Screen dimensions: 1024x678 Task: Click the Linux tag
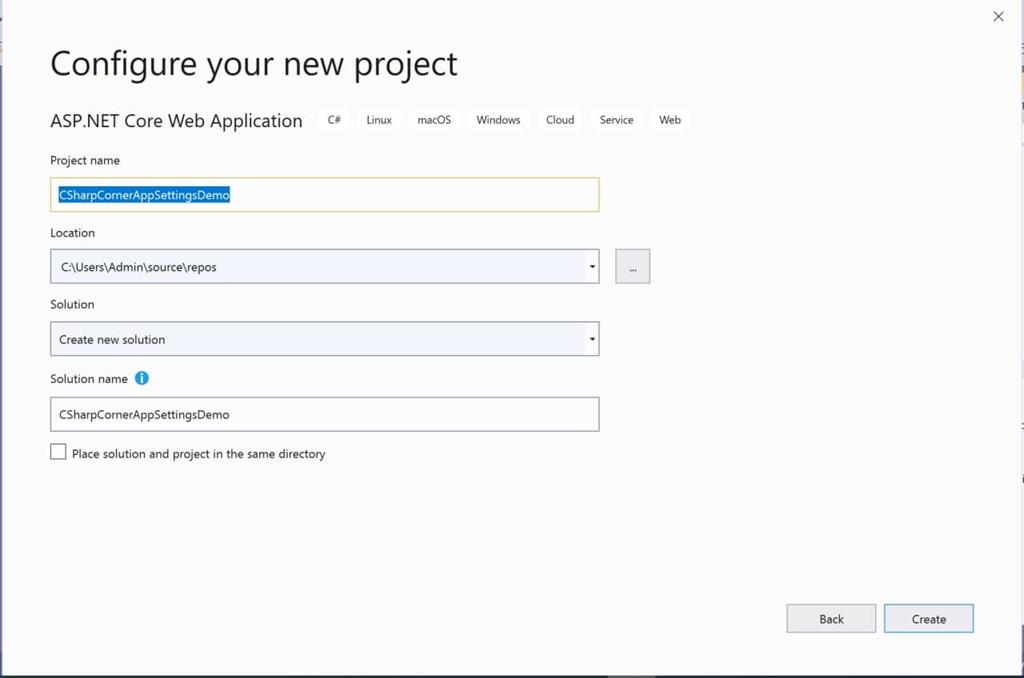point(379,120)
